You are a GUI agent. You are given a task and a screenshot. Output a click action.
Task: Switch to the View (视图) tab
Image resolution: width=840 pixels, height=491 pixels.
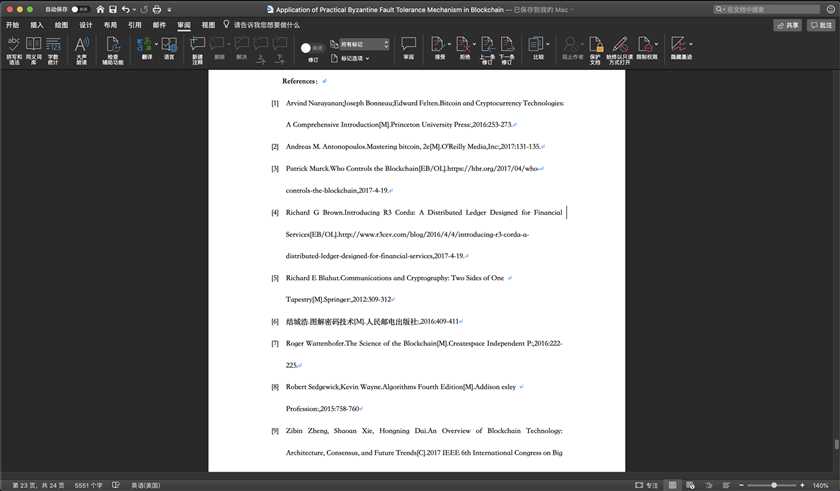tap(208, 25)
